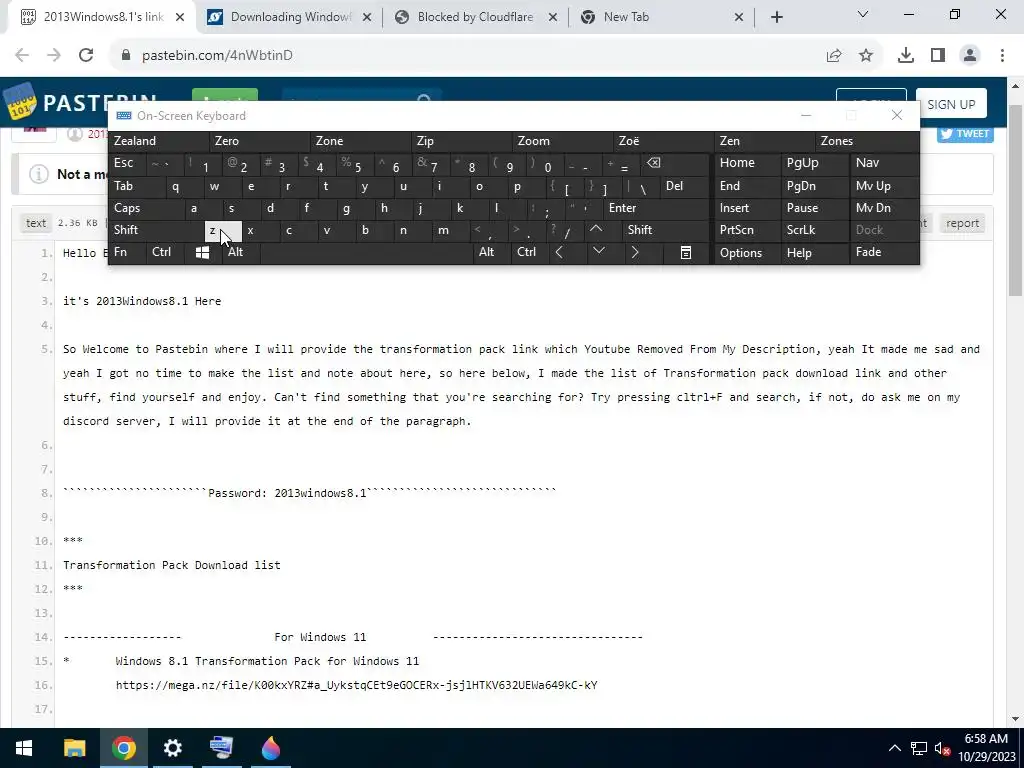Reload the Pastebin page
This screenshot has width=1024, height=768.
[x=86, y=56]
